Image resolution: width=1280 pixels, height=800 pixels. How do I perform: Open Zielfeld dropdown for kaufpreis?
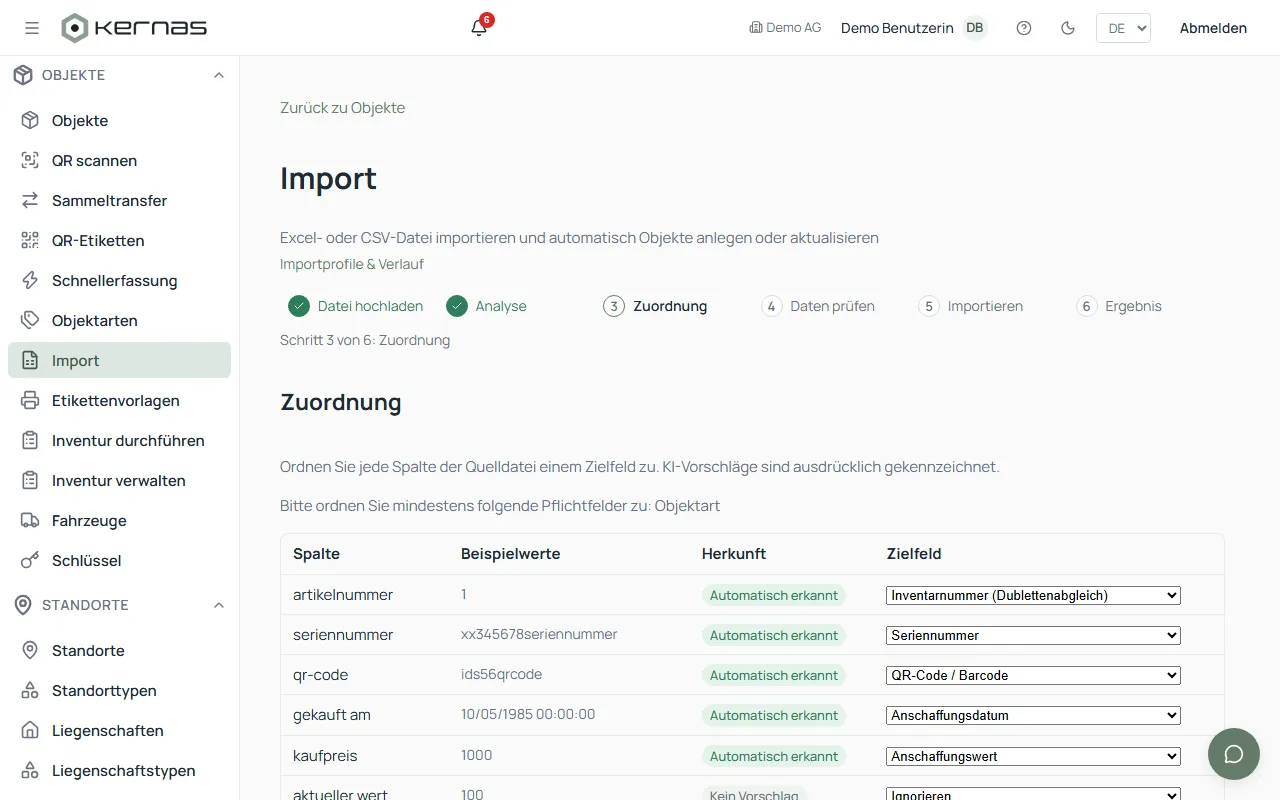pyautogui.click(x=1033, y=756)
